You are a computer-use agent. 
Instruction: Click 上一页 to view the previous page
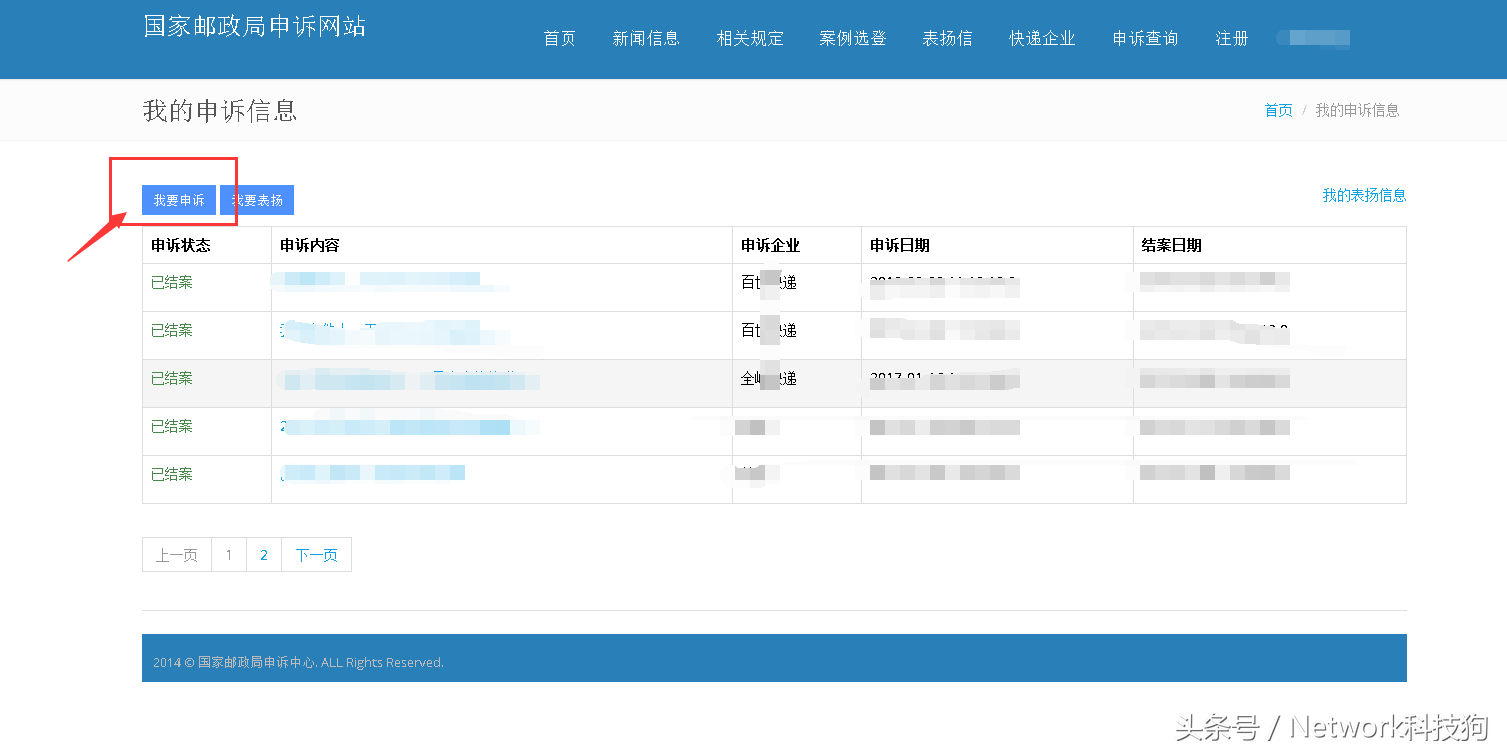pos(176,554)
